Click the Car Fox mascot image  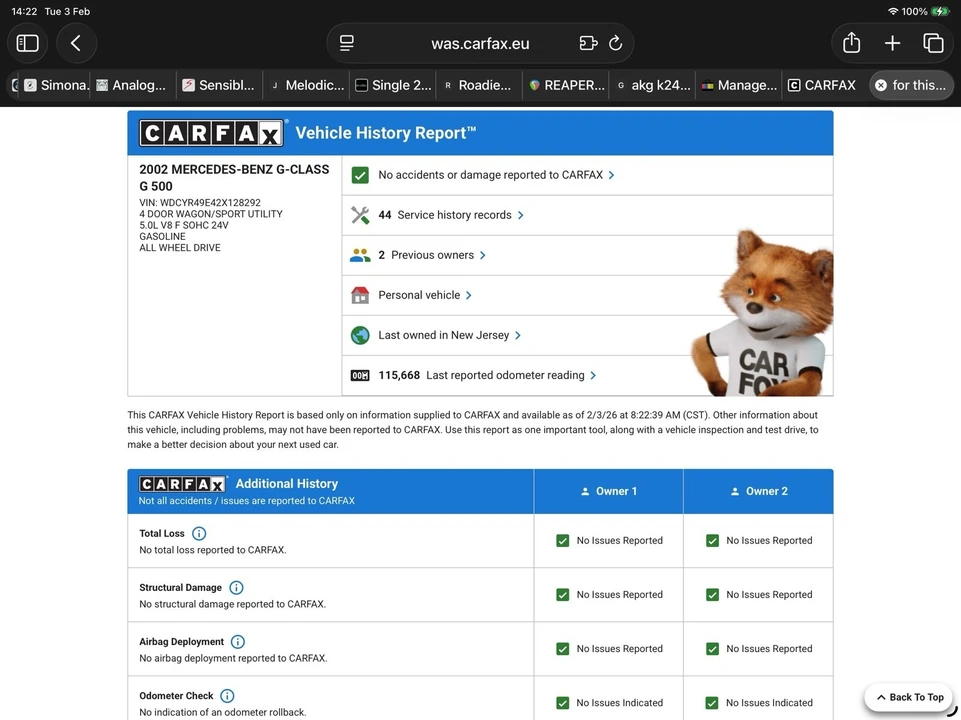click(762, 313)
